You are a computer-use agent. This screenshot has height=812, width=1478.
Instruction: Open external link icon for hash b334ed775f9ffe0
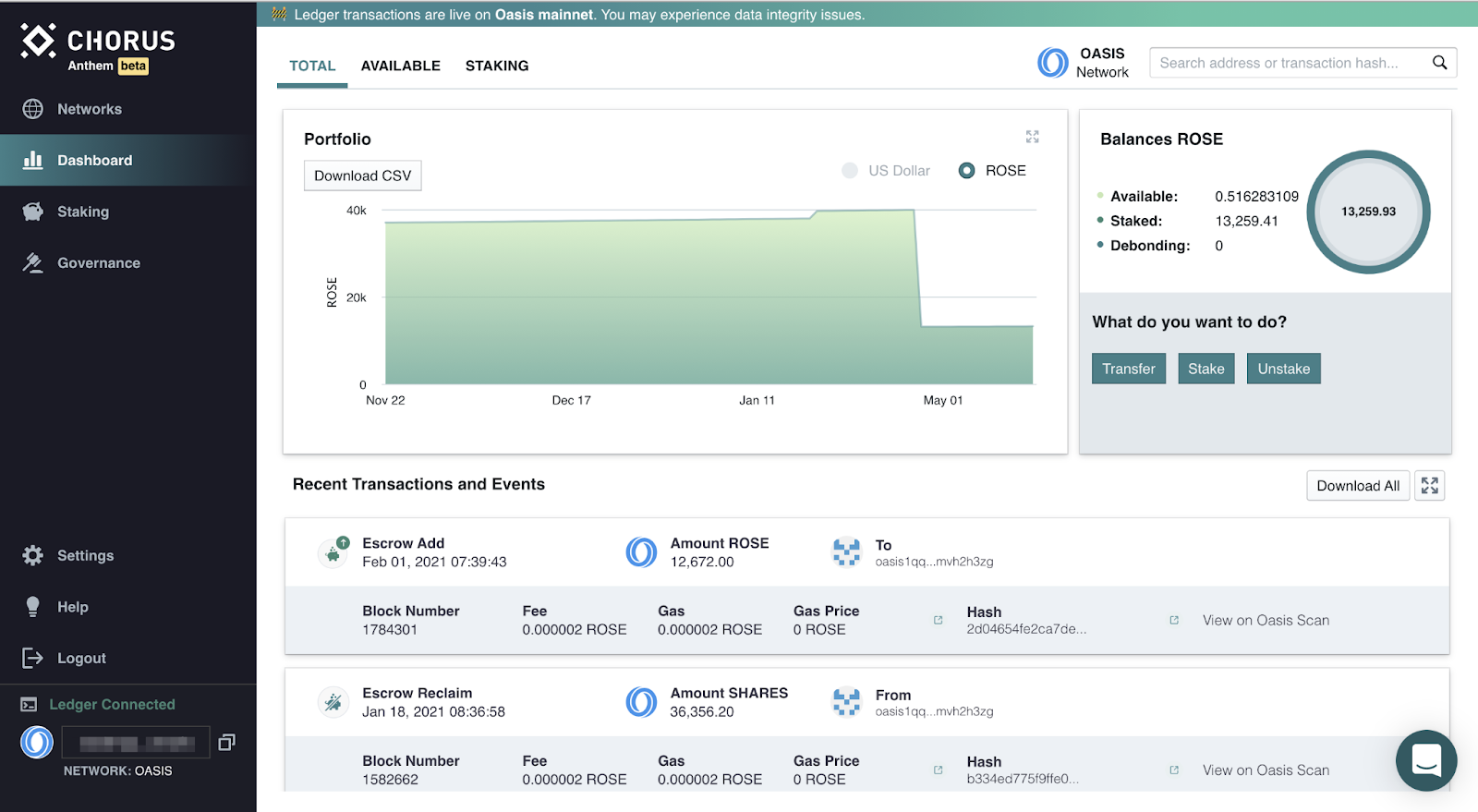click(939, 770)
